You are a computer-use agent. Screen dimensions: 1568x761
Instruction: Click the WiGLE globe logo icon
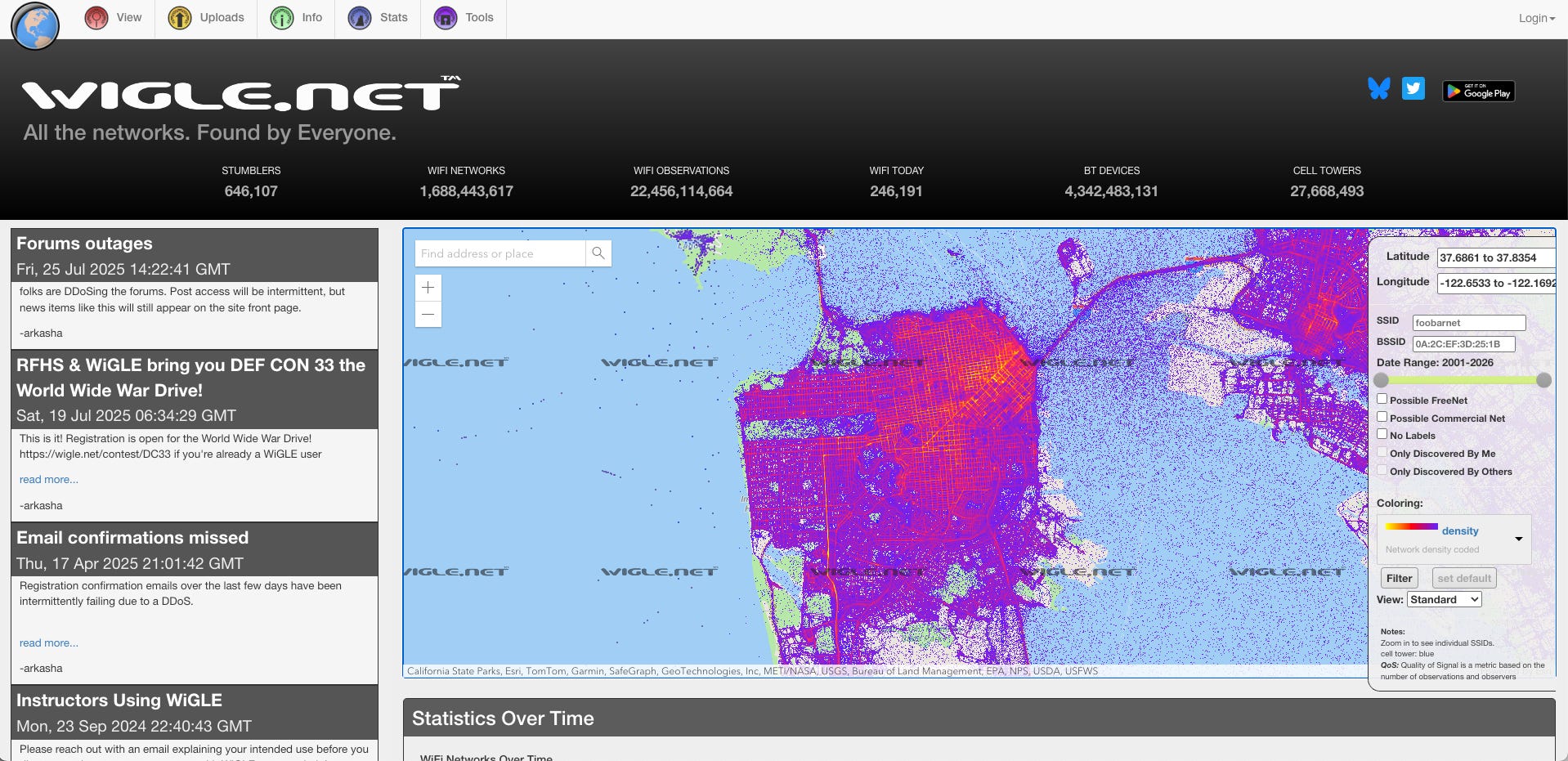click(x=35, y=25)
